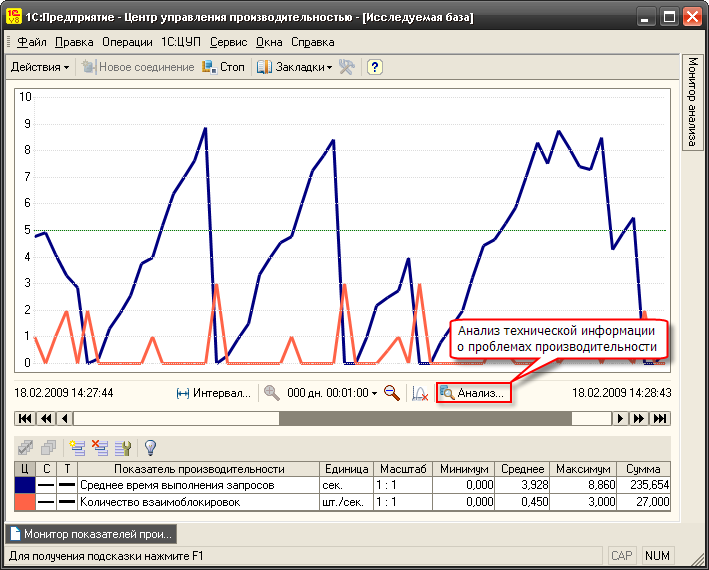The width and height of the screenshot is (709, 570).
Task: Step fast forward on the timeline
Action: [x=639, y=419]
